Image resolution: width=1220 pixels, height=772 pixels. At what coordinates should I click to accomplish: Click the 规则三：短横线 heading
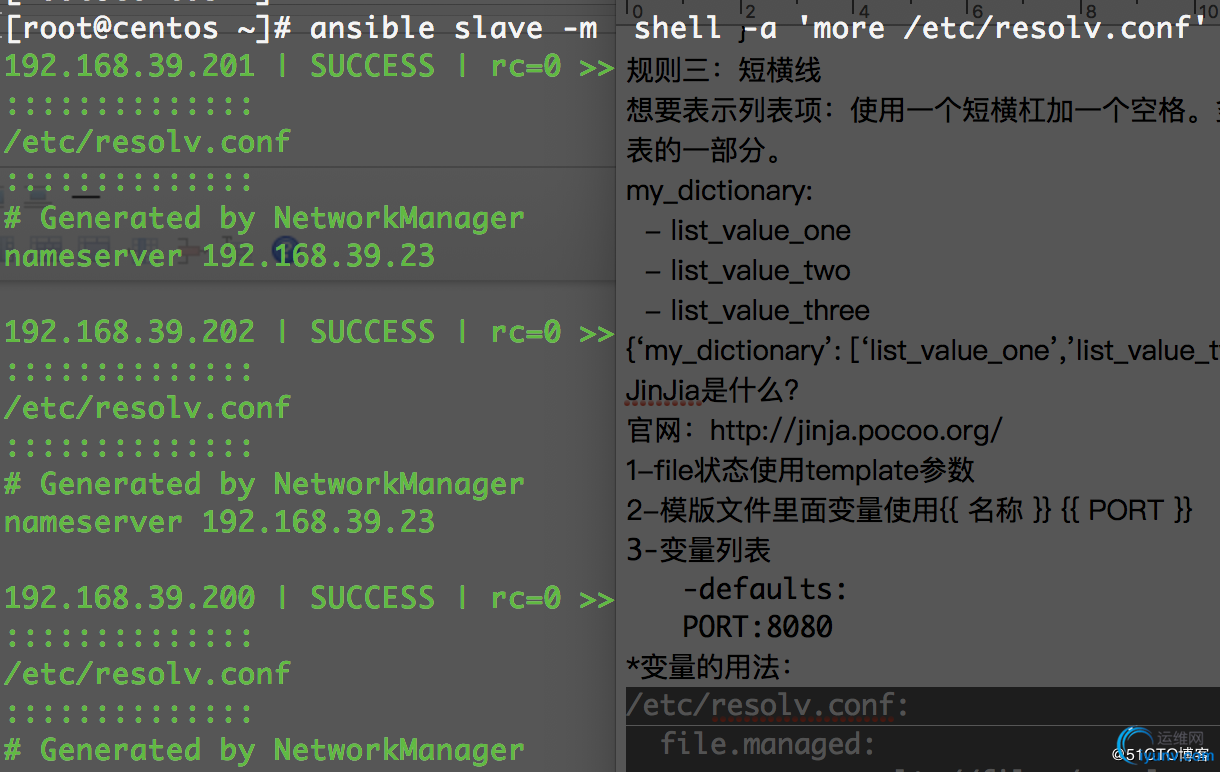pos(723,71)
